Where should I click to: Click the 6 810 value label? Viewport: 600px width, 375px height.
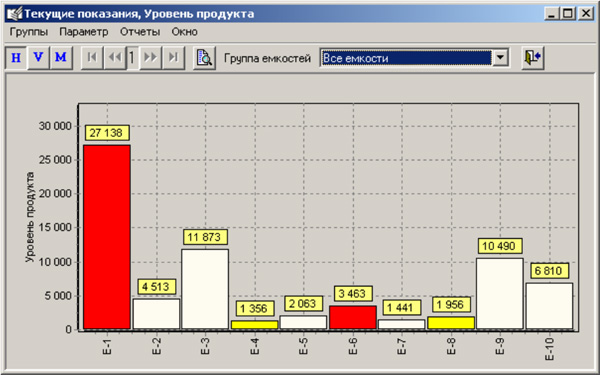[549, 271]
